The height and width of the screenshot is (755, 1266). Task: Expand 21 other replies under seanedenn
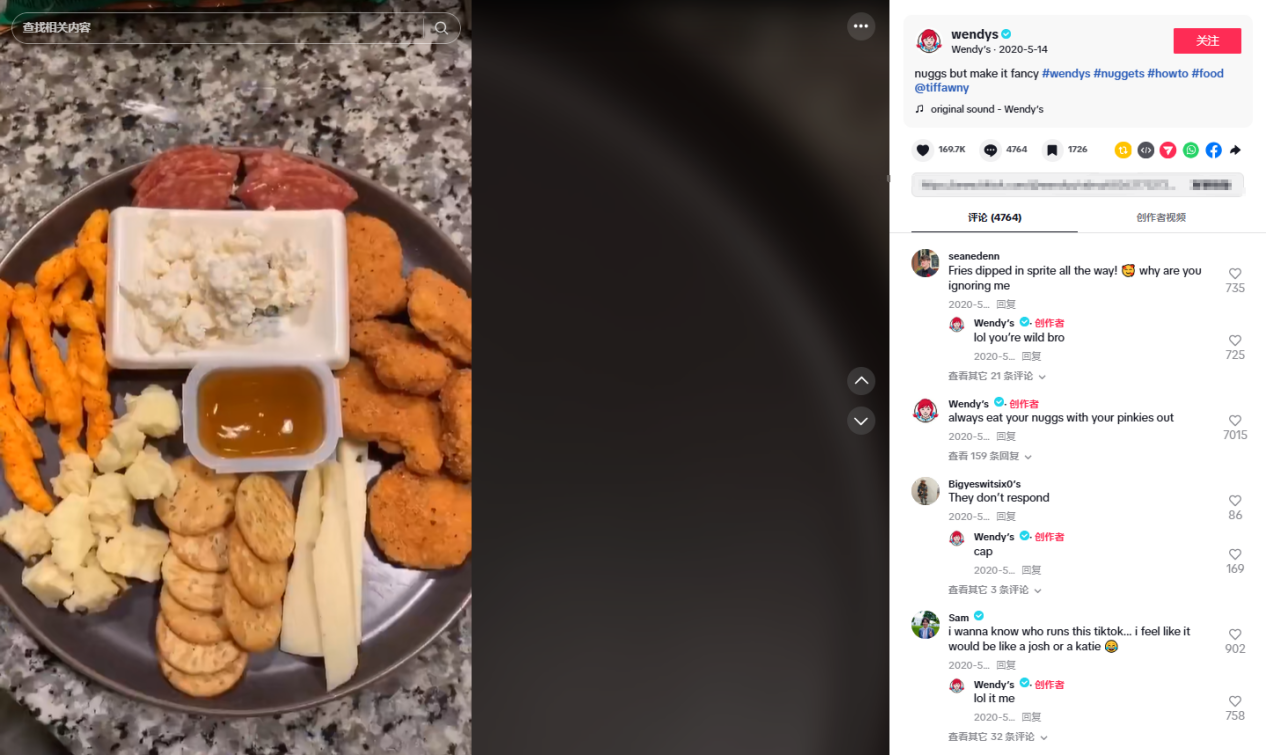click(997, 376)
